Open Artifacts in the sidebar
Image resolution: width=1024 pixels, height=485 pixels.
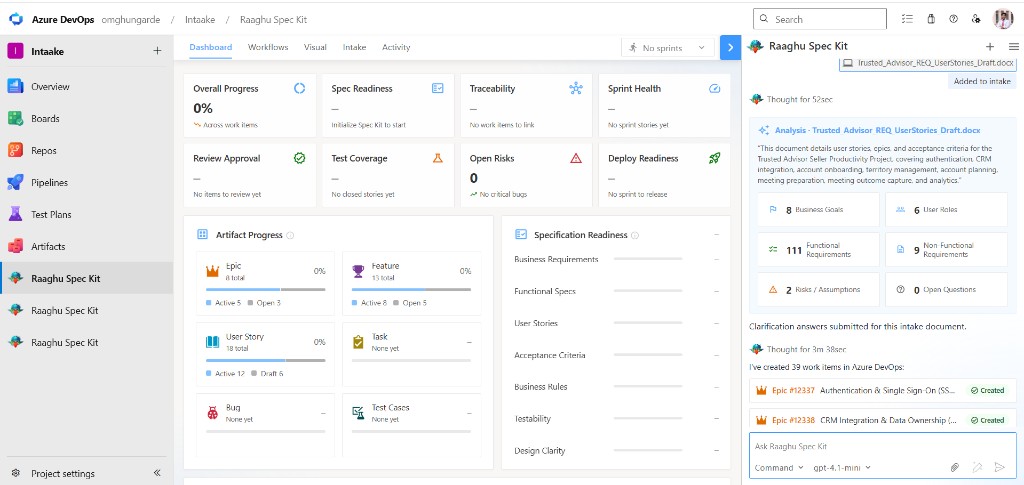coord(87,246)
